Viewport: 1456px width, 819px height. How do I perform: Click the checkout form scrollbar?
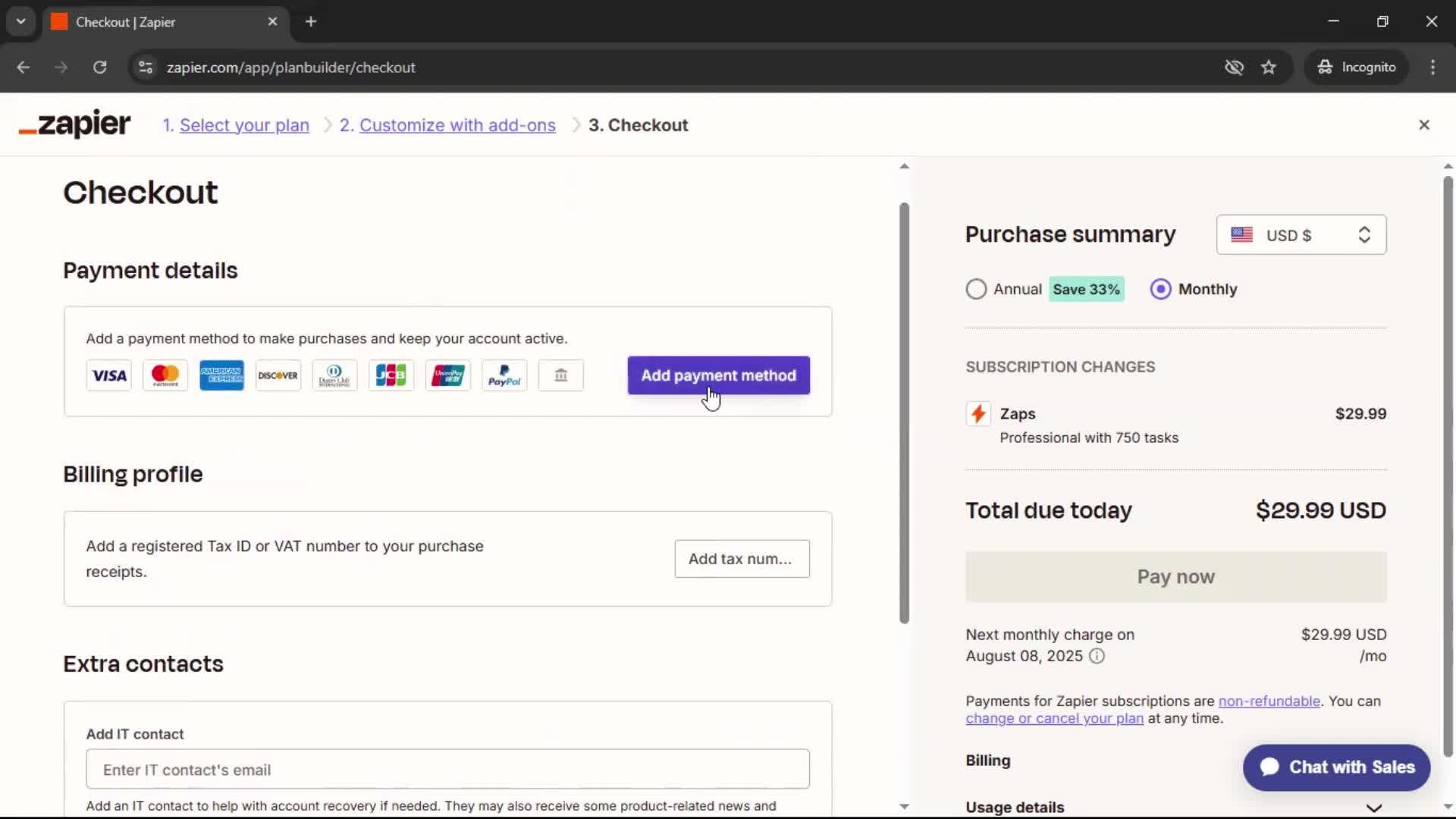pyautogui.click(x=904, y=413)
